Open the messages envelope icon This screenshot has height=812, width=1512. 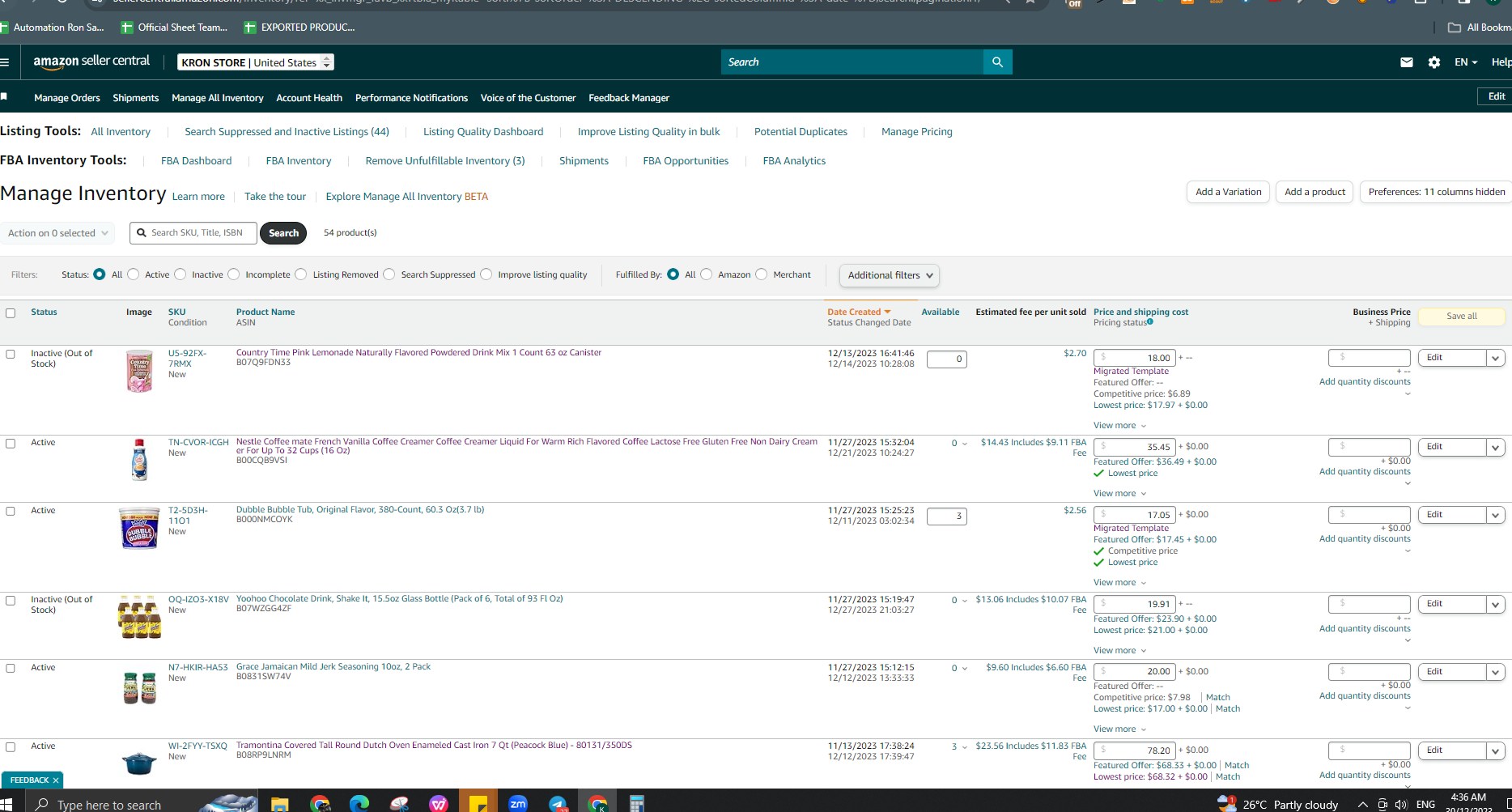point(1407,62)
